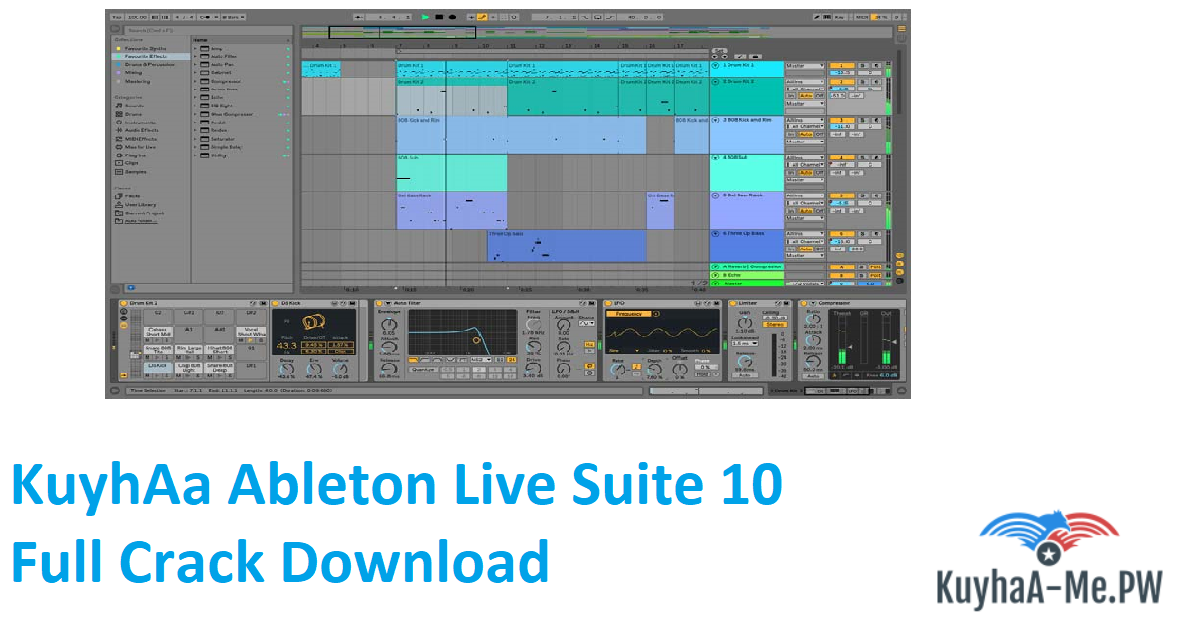This screenshot has width=1200, height=628.
Task: Expand the Simple Delay browser entry
Action: click(196, 146)
